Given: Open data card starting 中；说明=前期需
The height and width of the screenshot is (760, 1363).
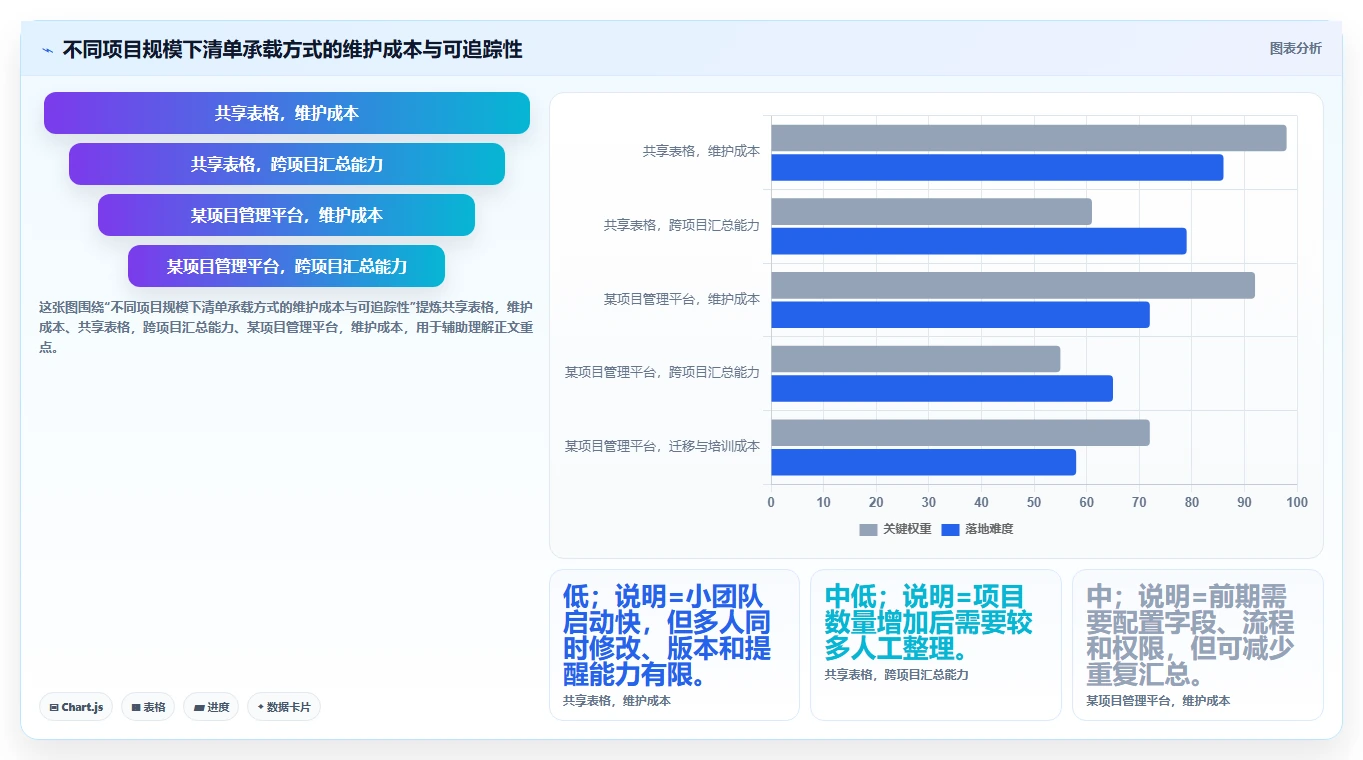Looking at the screenshot, I should click(x=1197, y=645).
